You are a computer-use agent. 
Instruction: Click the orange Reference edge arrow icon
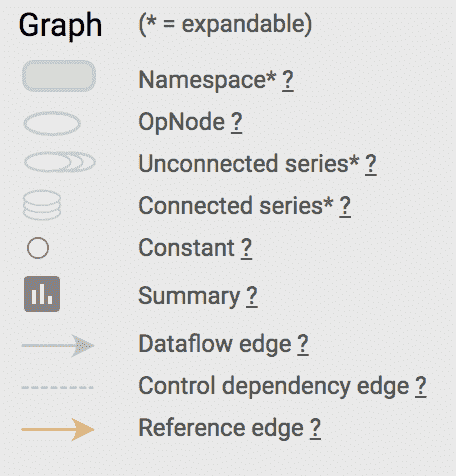[x=58, y=429]
